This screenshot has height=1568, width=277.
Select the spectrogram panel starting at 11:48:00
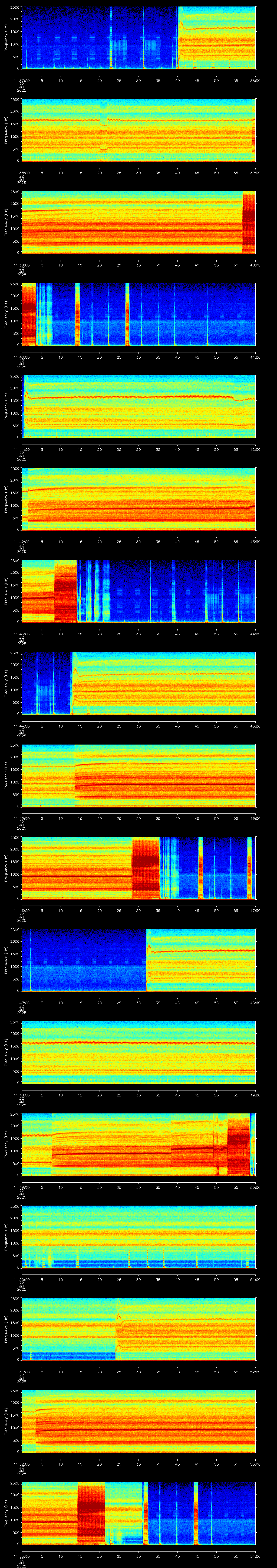[139, 1052]
